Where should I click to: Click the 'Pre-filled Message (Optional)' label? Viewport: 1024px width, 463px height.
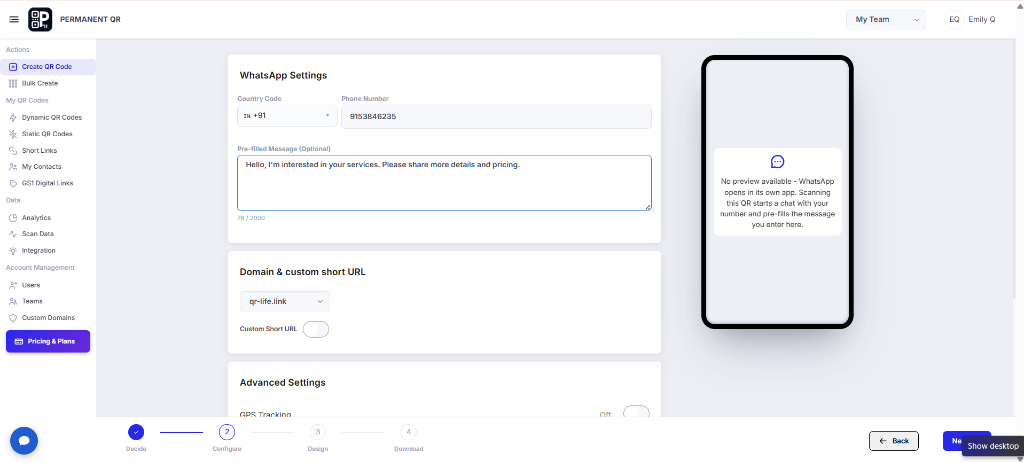[x=284, y=148]
